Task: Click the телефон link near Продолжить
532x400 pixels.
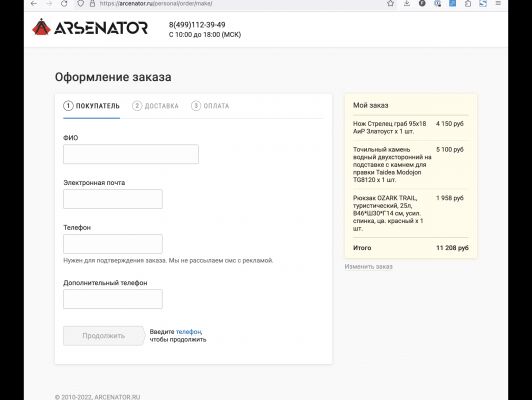Action: click(x=189, y=332)
